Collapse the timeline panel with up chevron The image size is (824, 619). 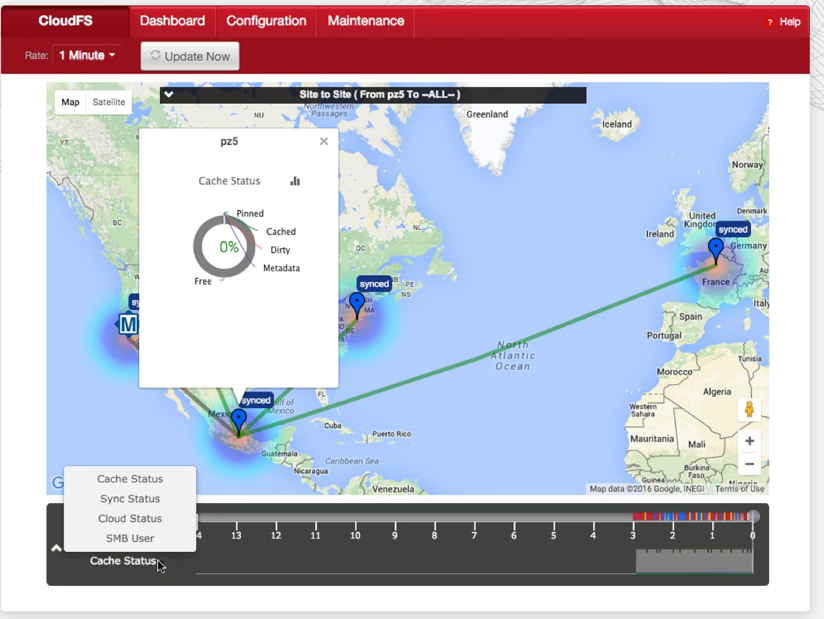click(57, 548)
